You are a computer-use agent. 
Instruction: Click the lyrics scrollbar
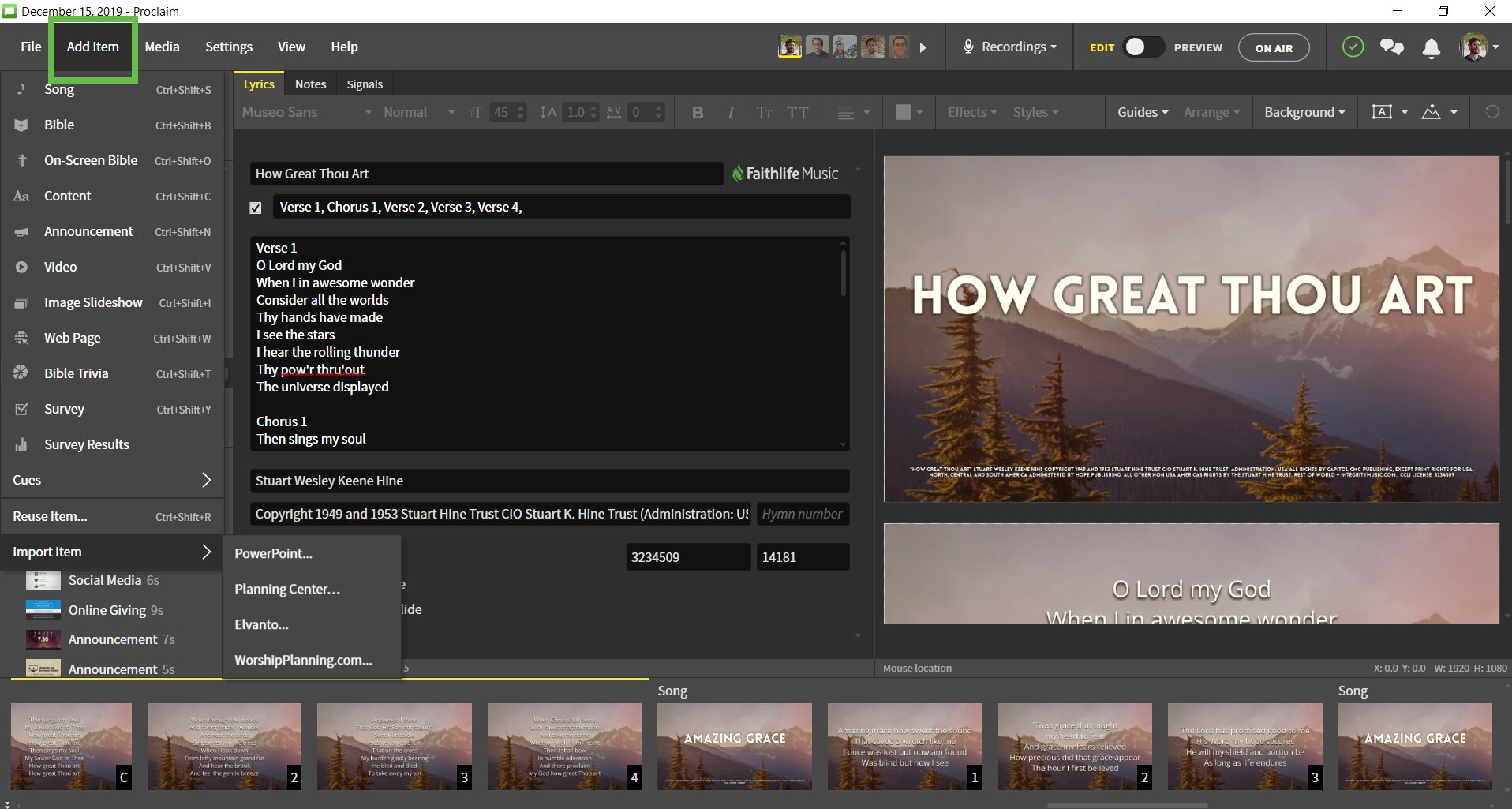click(843, 273)
